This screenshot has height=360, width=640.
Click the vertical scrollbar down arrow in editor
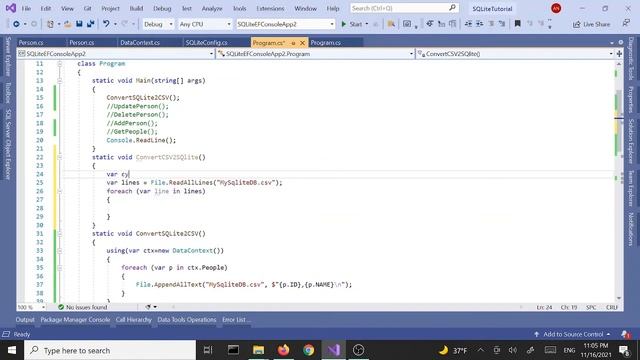[619, 298]
